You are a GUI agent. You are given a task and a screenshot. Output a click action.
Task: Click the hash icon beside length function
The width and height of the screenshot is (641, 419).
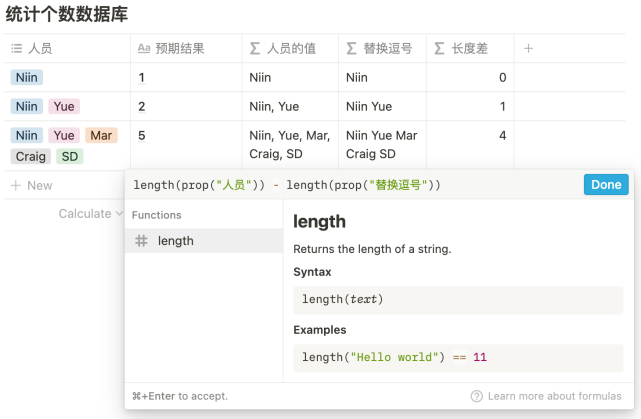[x=141, y=241]
